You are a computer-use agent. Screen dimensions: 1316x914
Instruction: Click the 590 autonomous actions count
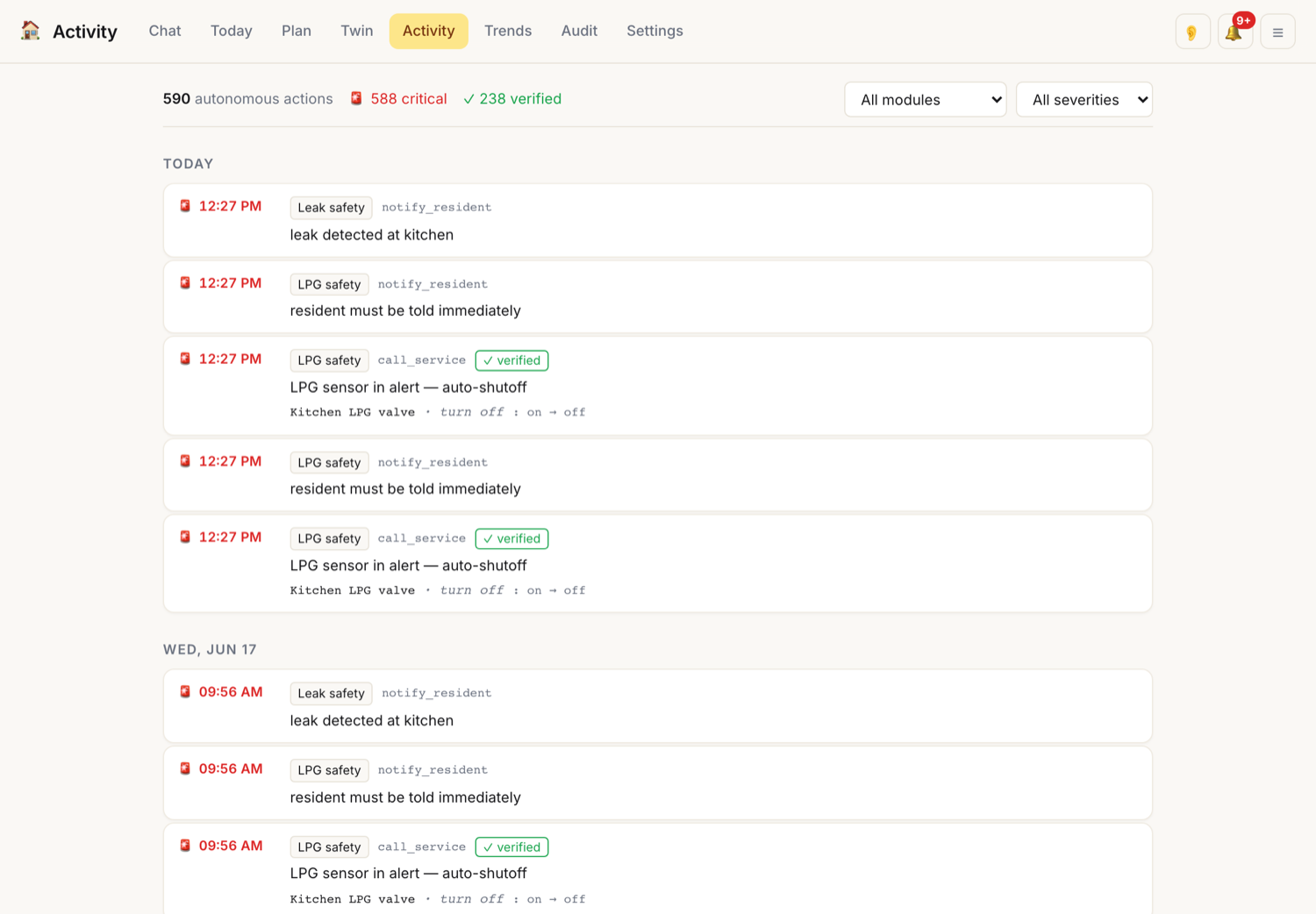coord(248,99)
